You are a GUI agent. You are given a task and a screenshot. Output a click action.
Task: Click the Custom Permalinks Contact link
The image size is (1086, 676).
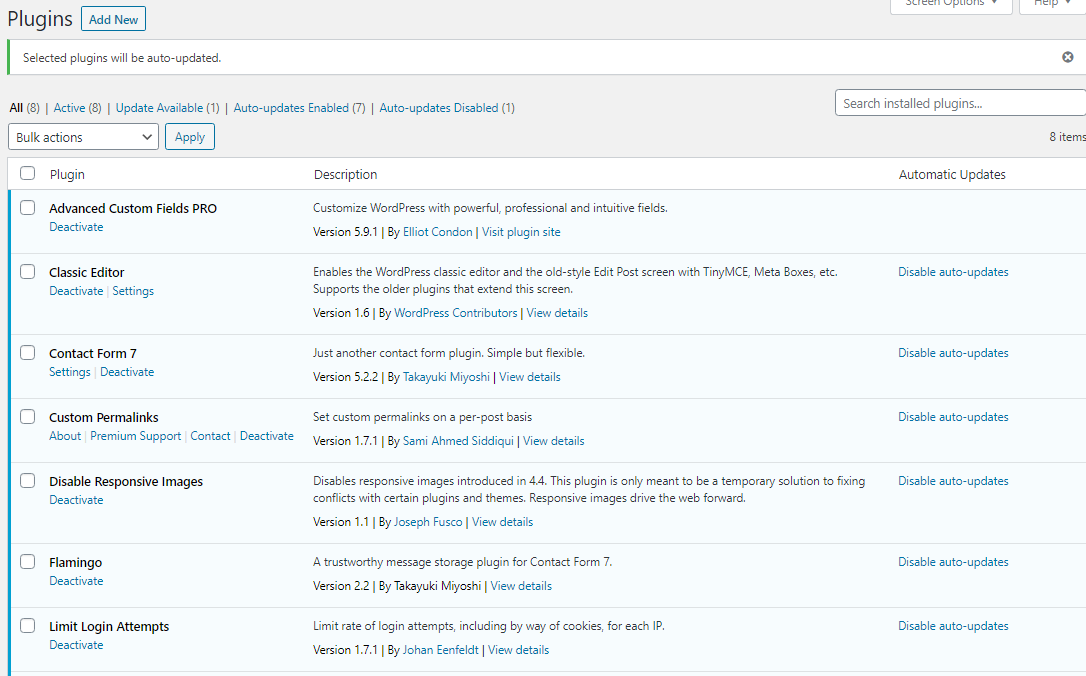(x=211, y=436)
